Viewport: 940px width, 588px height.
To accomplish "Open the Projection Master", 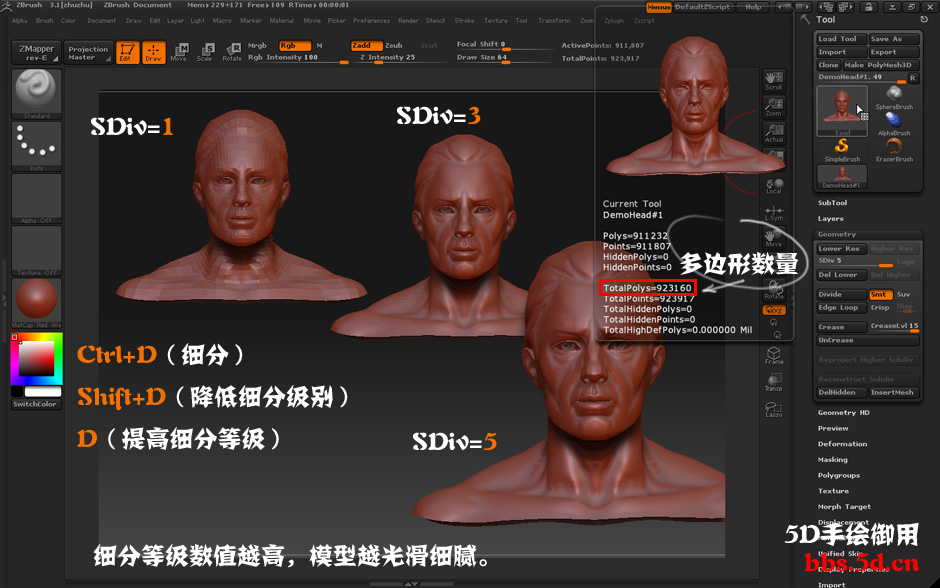I will (88, 53).
